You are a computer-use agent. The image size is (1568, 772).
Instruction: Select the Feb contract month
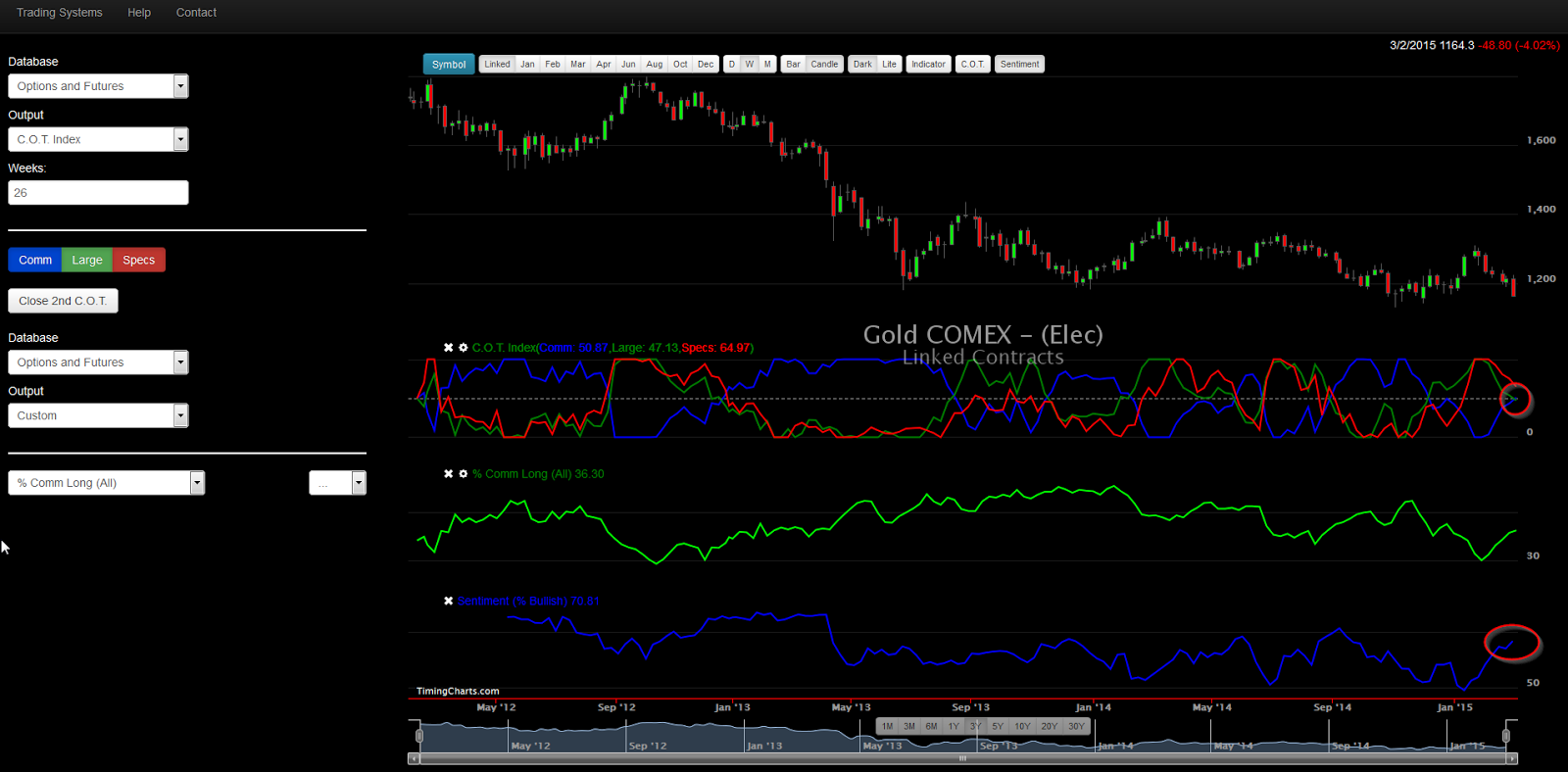tap(553, 64)
